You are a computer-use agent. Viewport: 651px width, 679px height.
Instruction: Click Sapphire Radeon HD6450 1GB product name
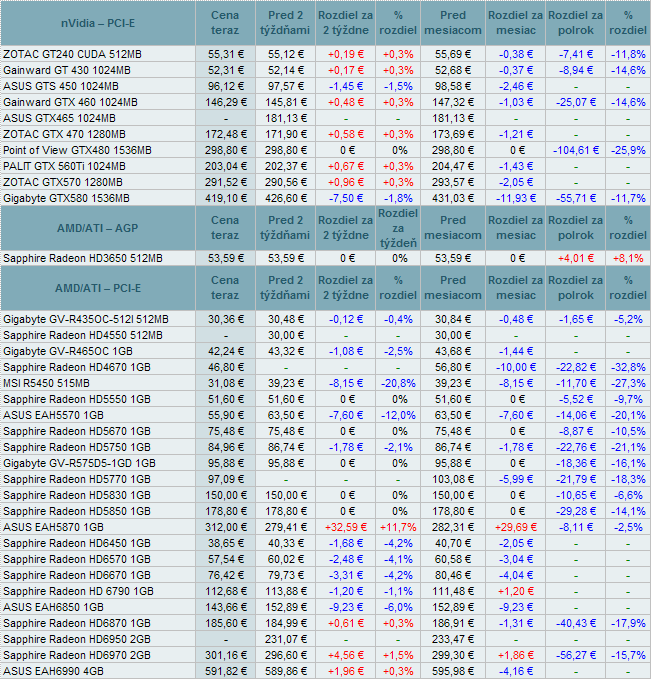77,544
